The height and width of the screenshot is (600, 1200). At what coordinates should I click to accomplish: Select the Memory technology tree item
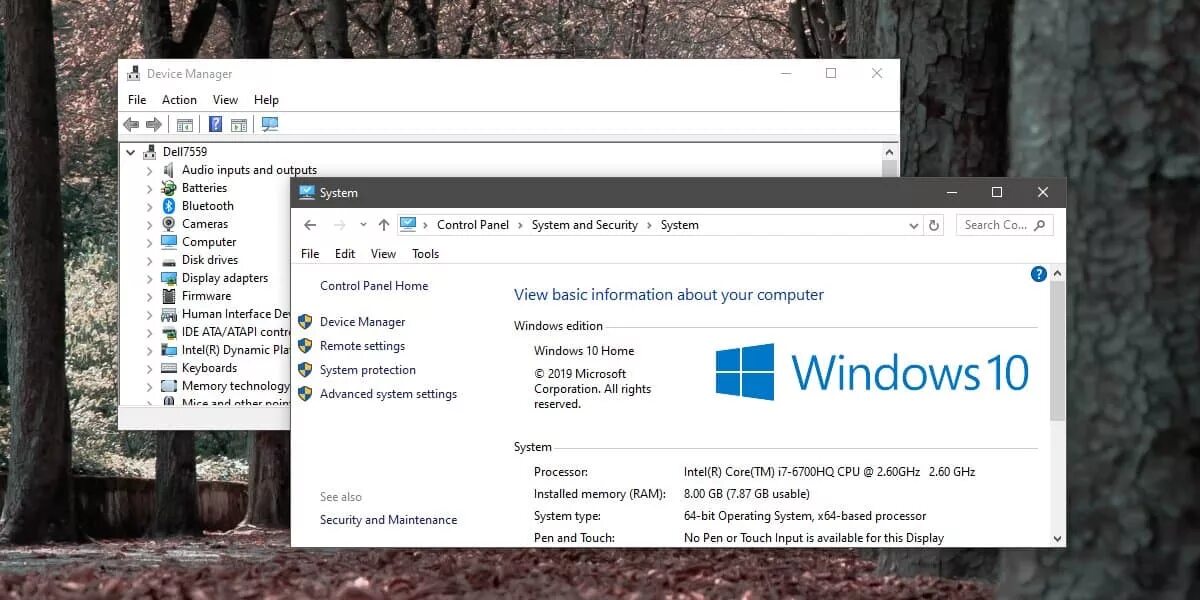pos(235,386)
